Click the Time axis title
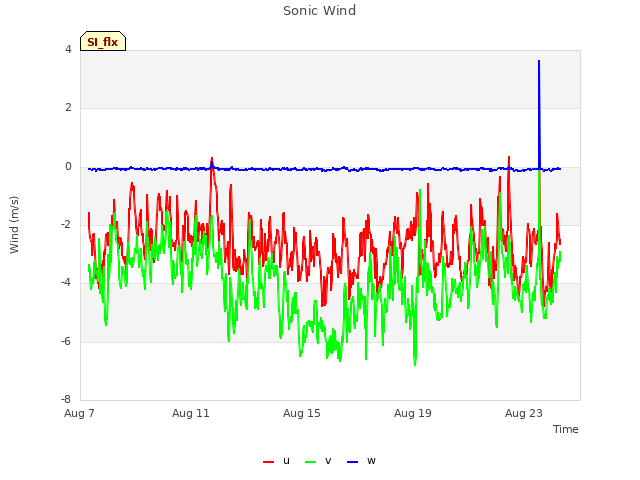Screen dimensions: 640x480 click(566, 429)
